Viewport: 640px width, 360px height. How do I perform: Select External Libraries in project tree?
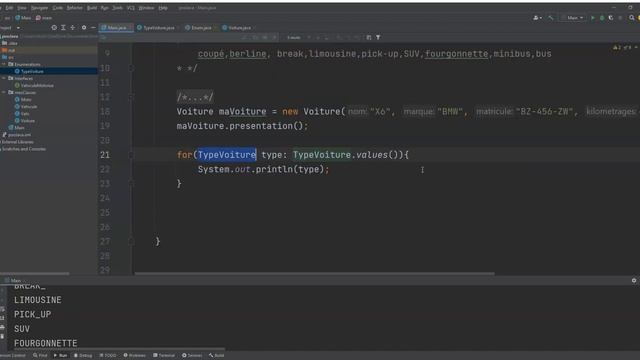(18, 142)
